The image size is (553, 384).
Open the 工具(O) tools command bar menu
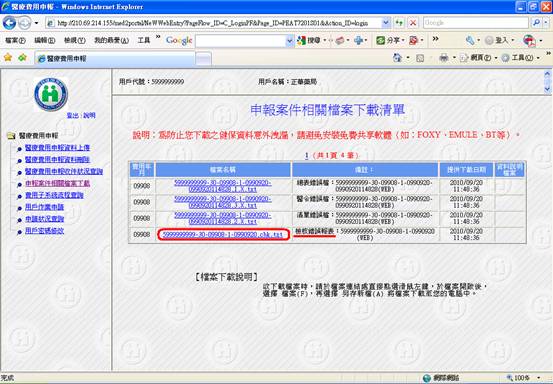click(521, 58)
